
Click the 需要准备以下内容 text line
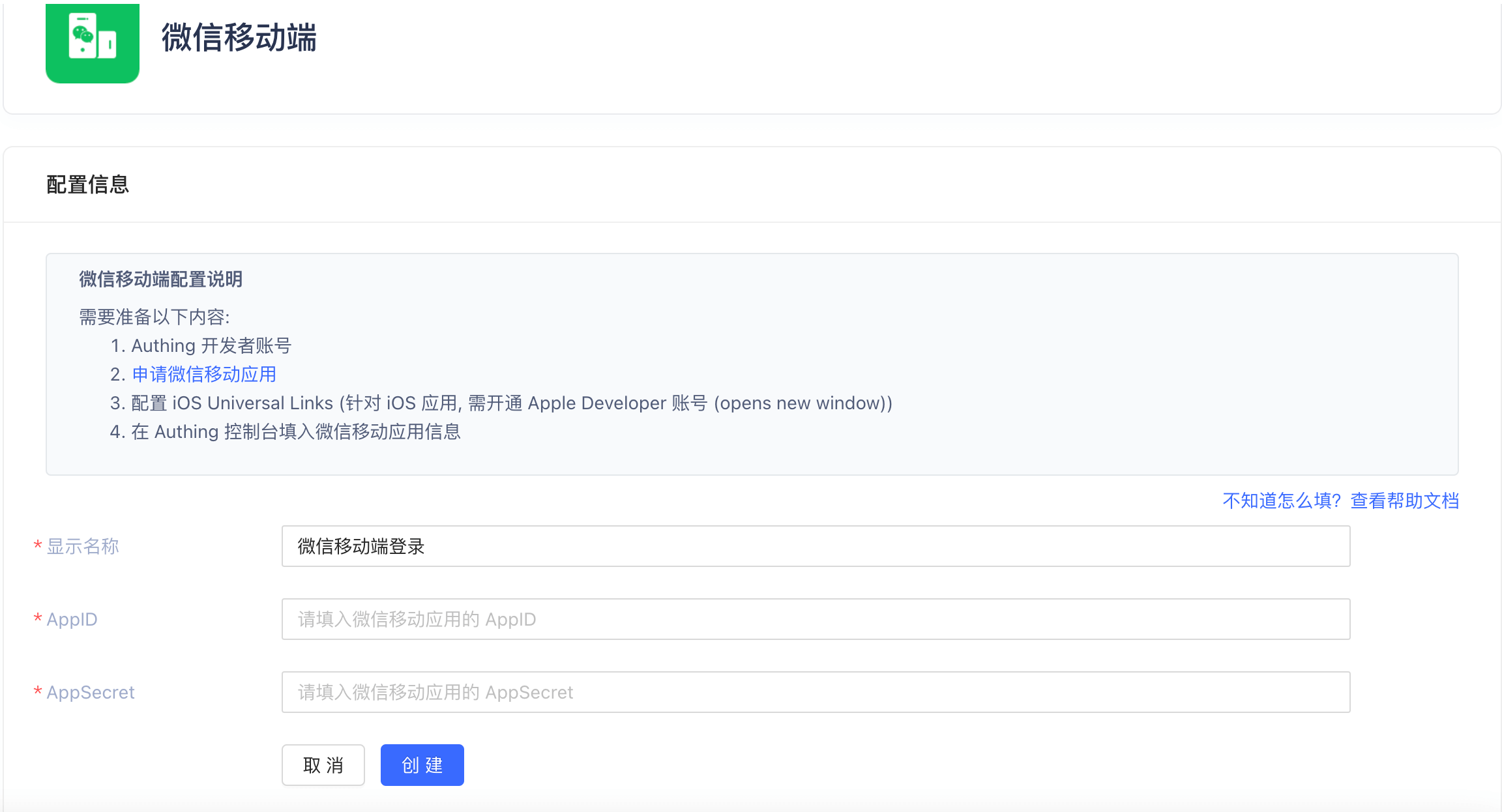click(154, 317)
